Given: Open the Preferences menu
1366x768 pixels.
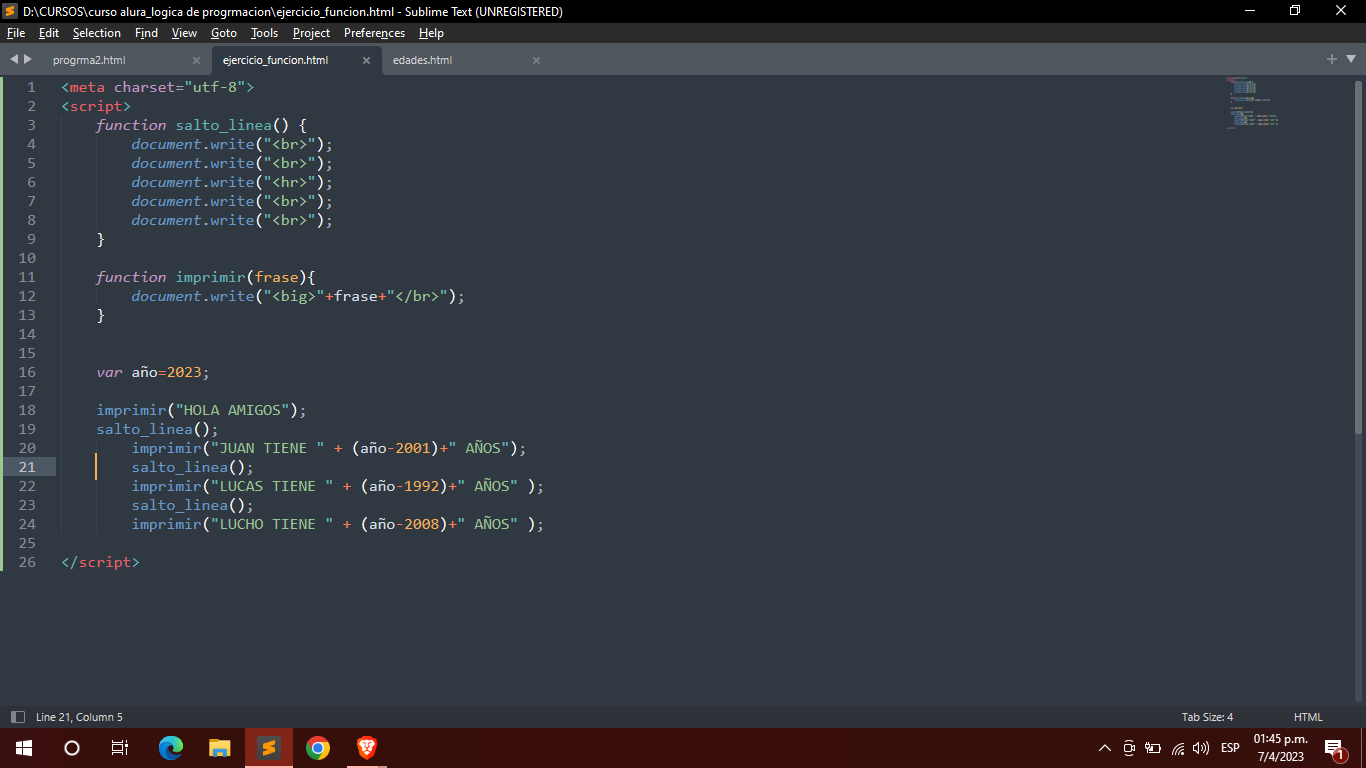Looking at the screenshot, I should coord(374,33).
